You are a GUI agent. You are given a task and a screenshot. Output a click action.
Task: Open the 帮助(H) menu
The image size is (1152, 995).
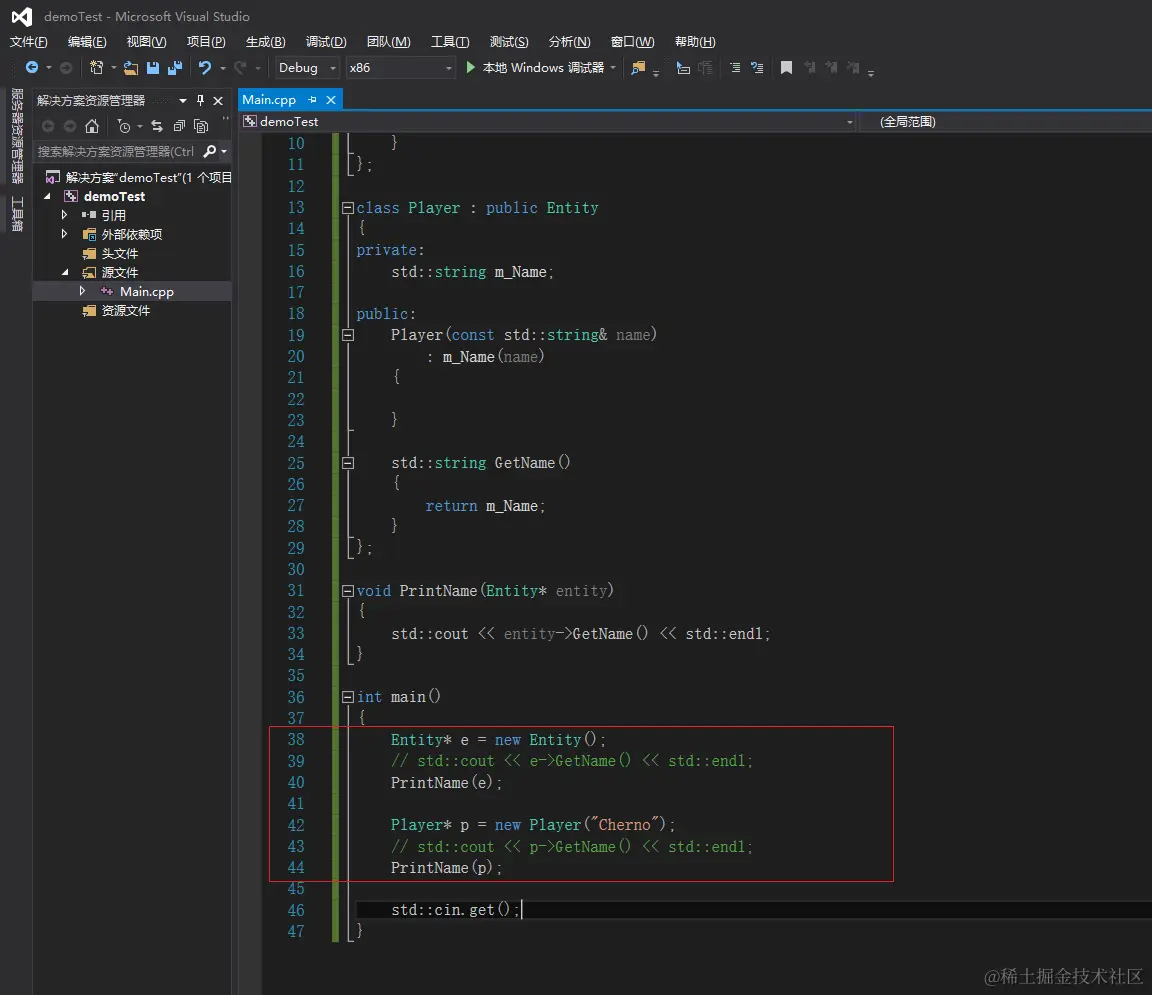695,42
